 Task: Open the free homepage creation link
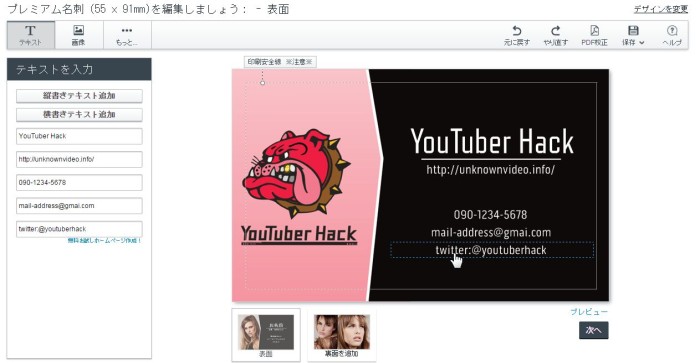pos(104,241)
